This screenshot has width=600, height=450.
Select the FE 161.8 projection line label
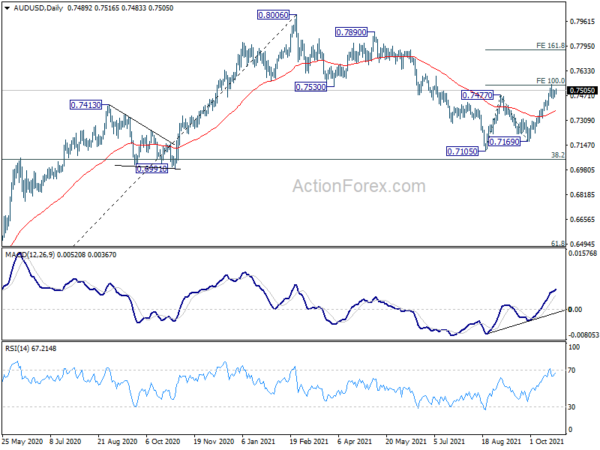tap(550, 46)
